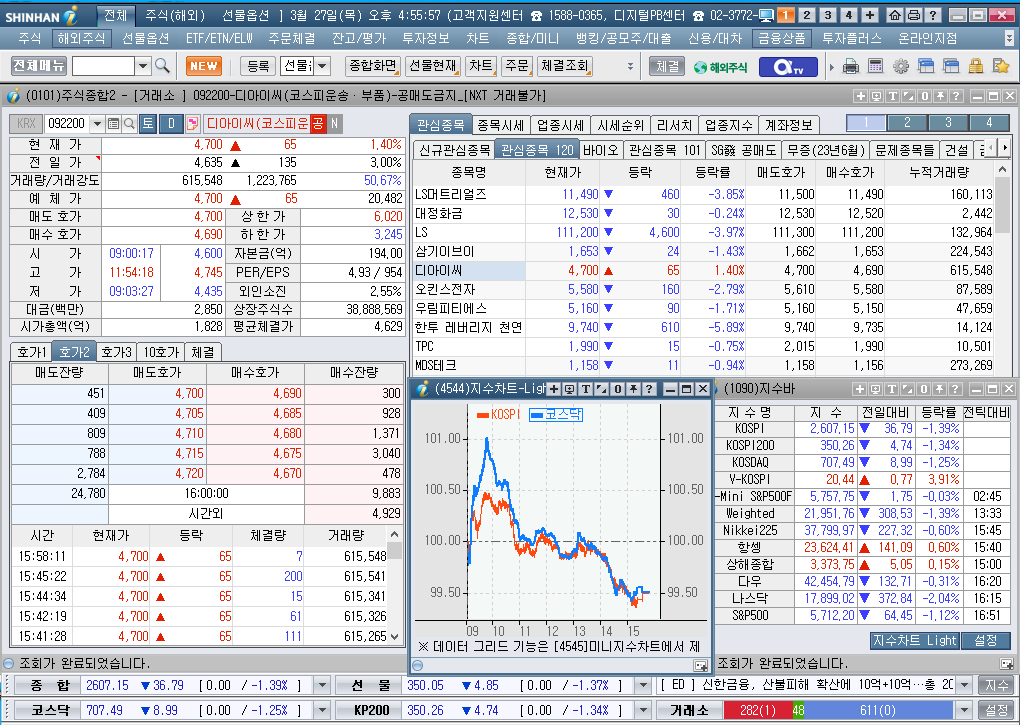Click the print icon in title bar

pyautogui.click(x=913, y=15)
